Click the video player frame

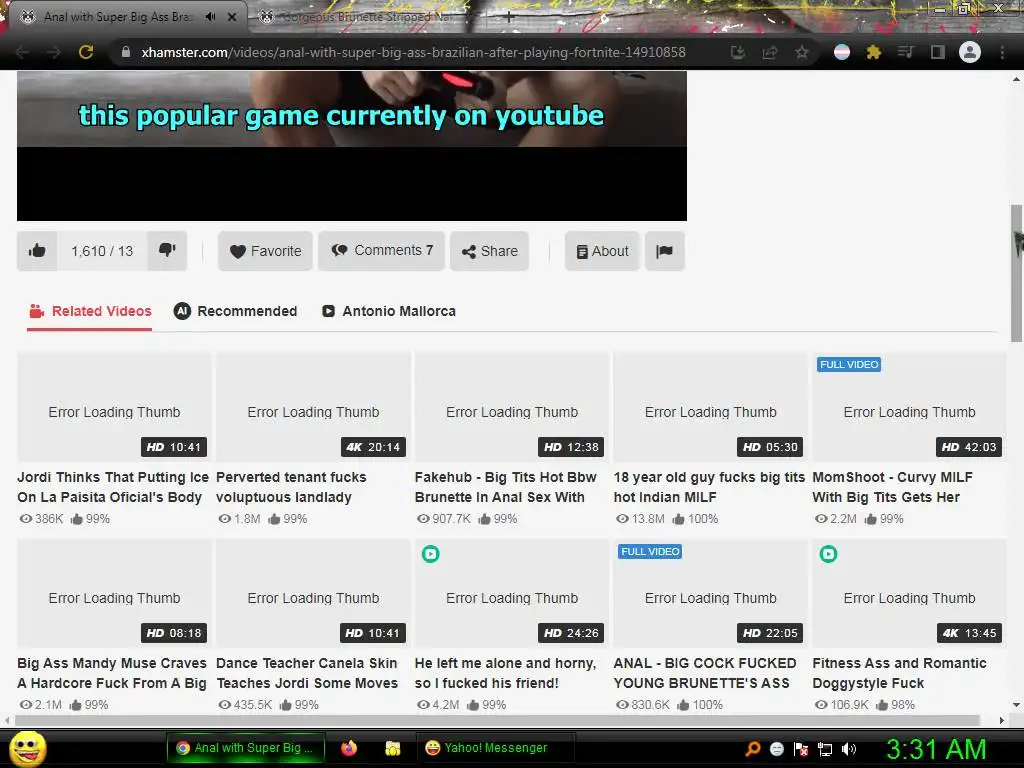(352, 146)
